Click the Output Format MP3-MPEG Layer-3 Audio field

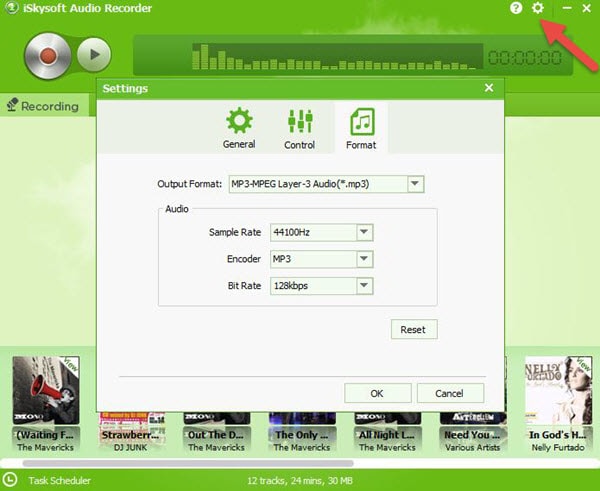tap(326, 184)
